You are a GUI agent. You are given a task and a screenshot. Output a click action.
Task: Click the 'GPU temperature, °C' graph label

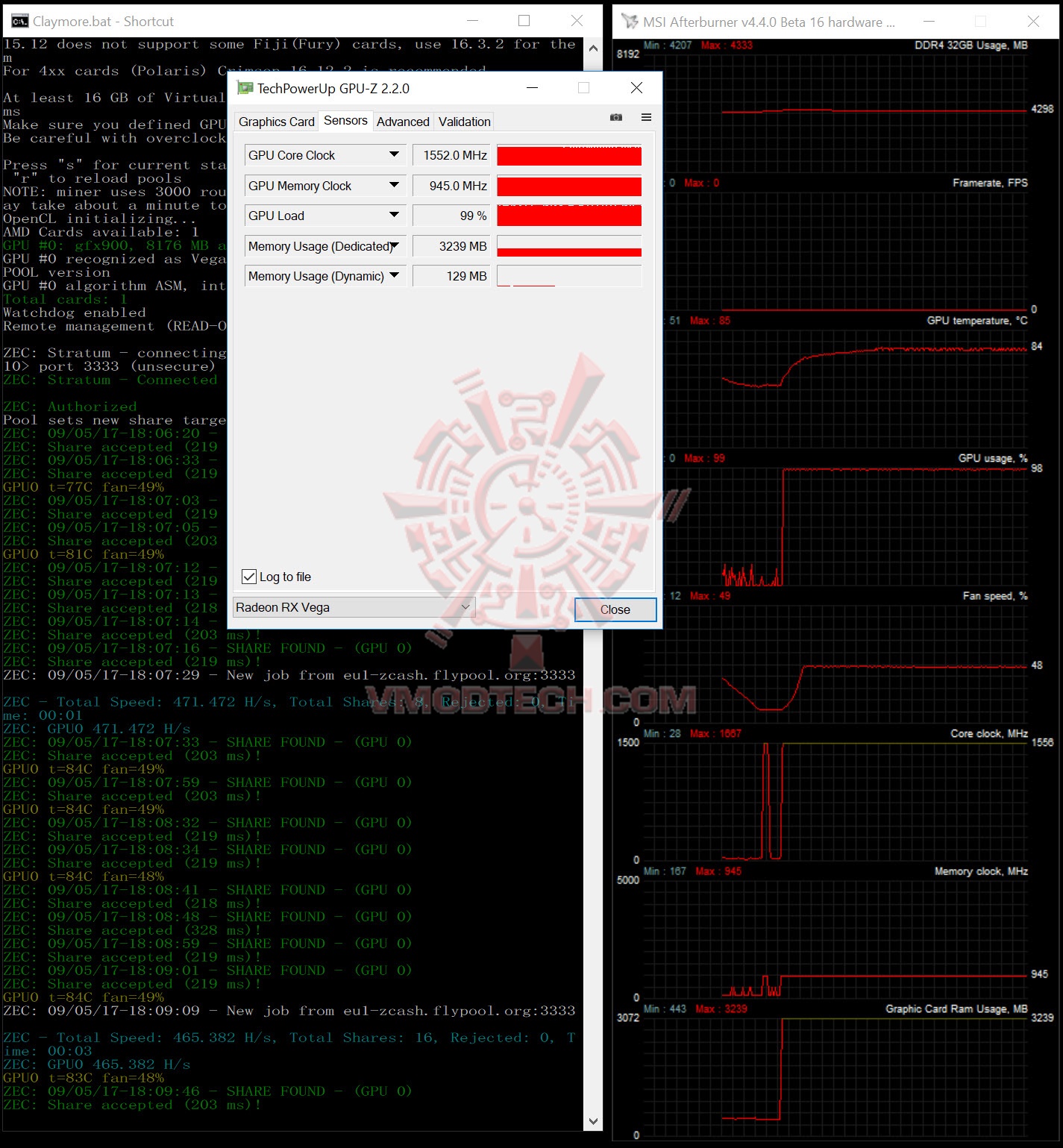[977, 321]
